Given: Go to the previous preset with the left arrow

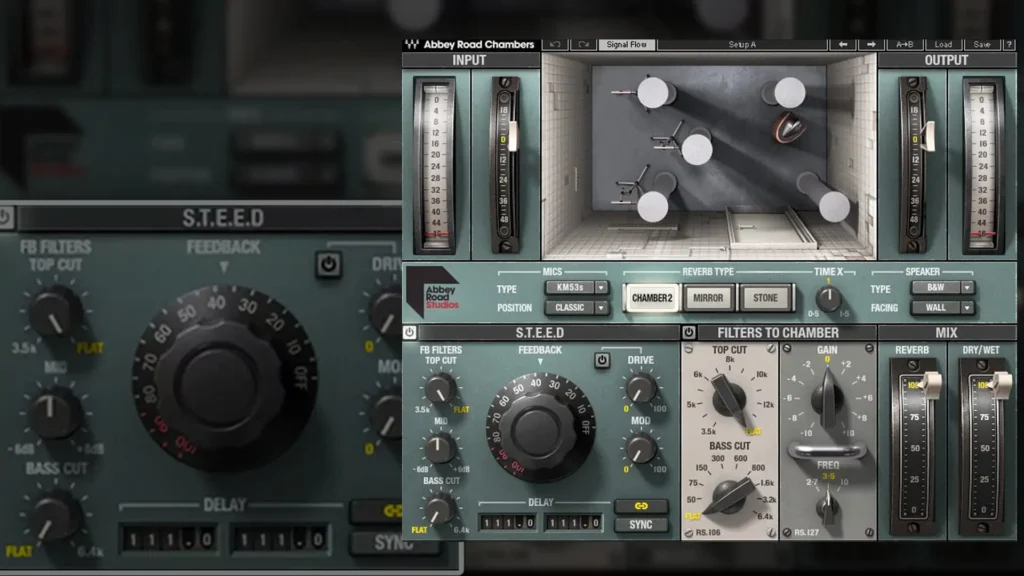Looking at the screenshot, I should tap(843, 44).
